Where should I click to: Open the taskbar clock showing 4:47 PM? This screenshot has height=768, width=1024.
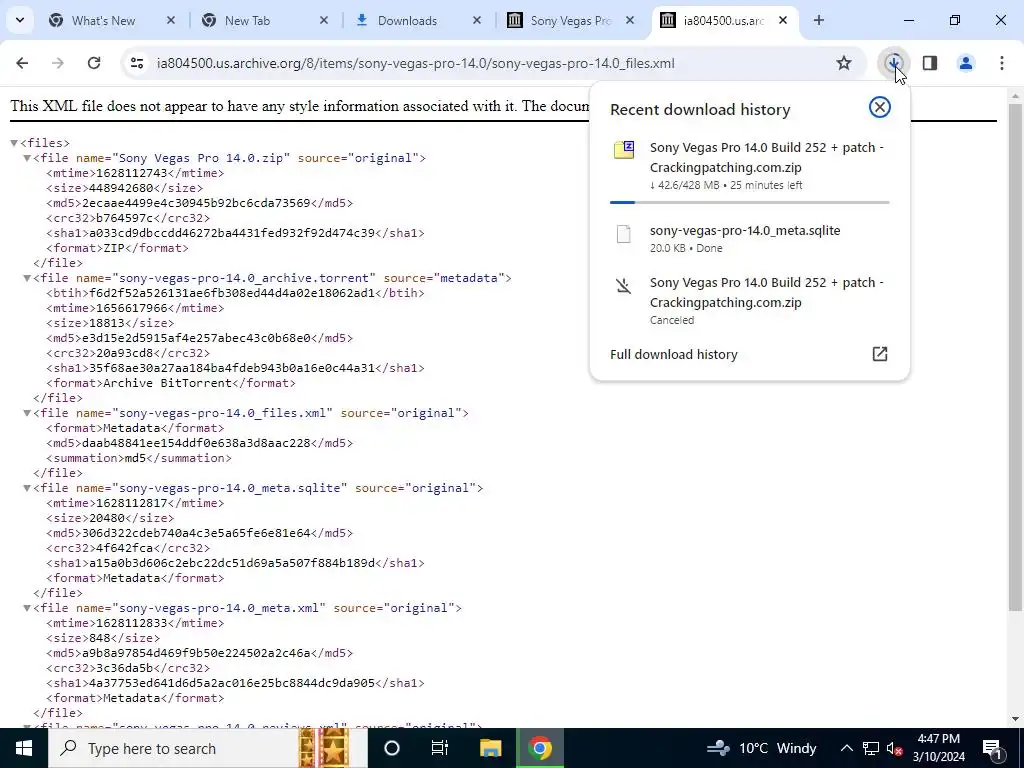938,748
